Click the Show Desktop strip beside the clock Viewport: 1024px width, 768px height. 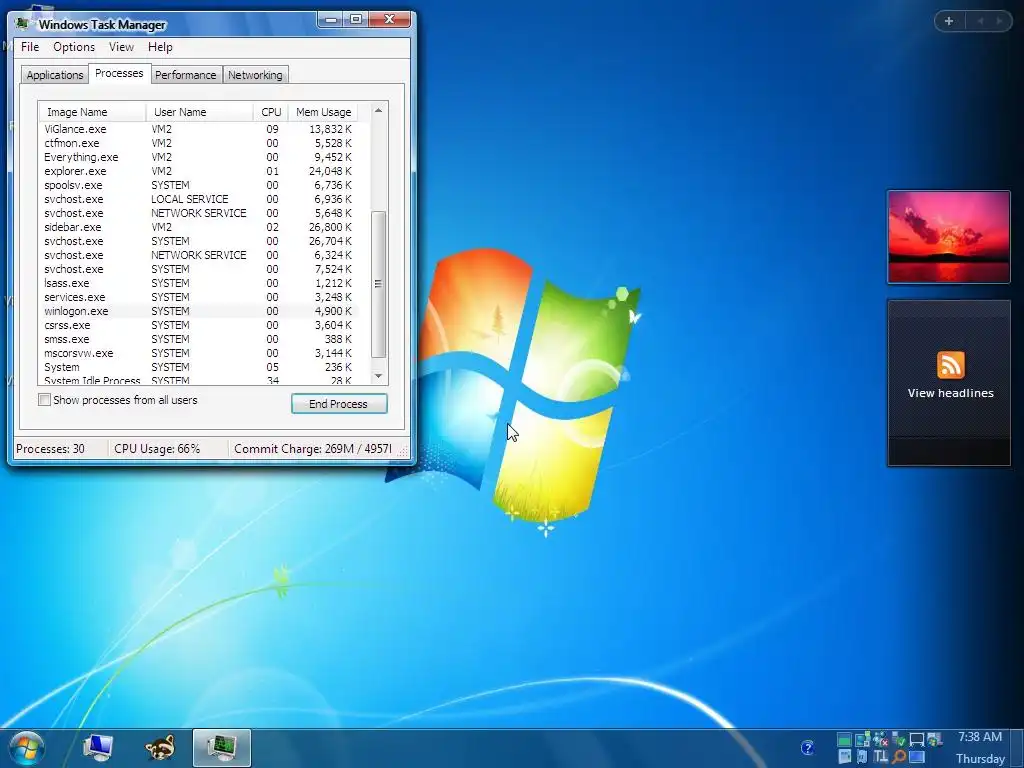click(x=1016, y=748)
